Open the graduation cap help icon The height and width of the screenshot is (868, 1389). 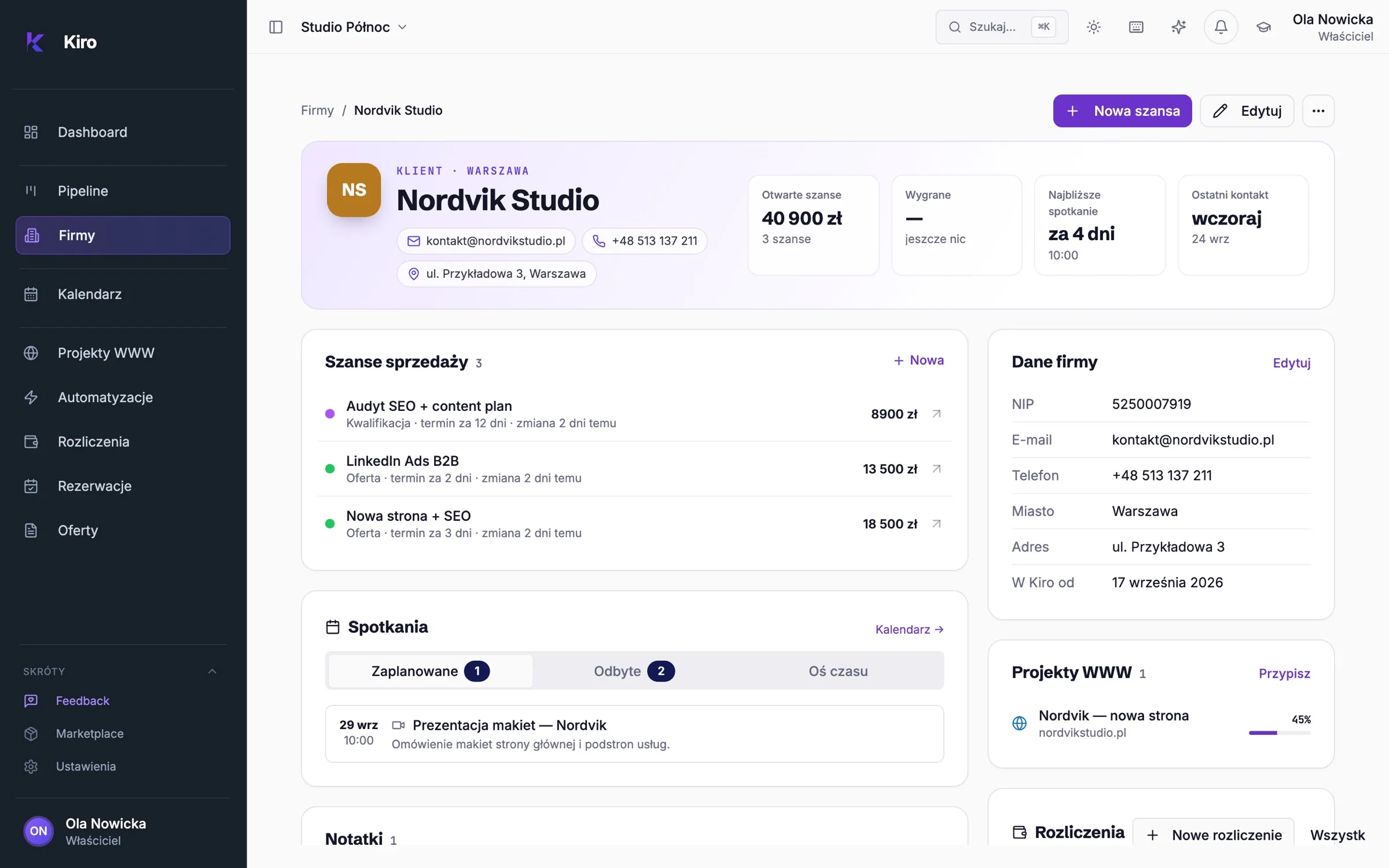1263,27
